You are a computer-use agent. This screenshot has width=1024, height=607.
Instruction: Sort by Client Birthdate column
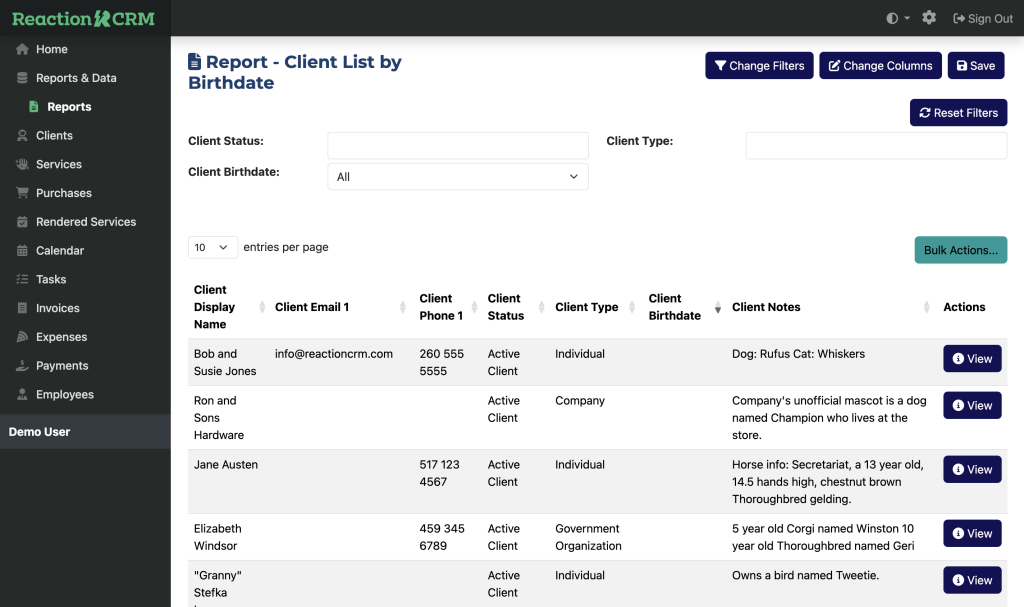click(682, 307)
